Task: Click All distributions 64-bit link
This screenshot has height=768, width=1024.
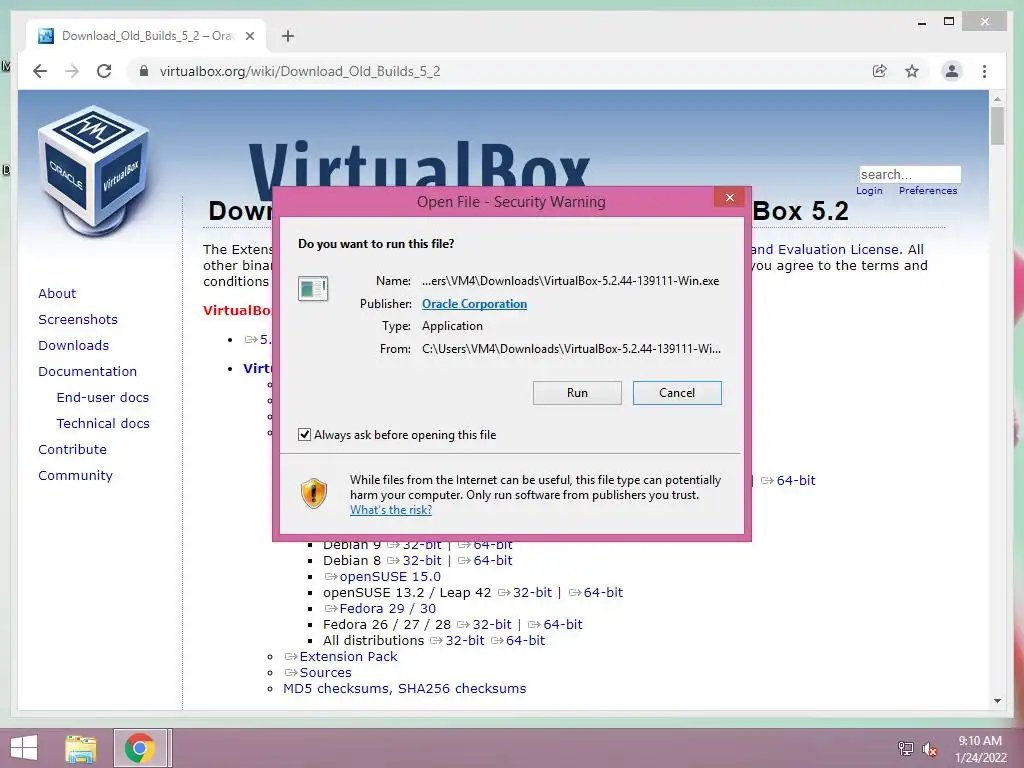Action: coord(525,641)
